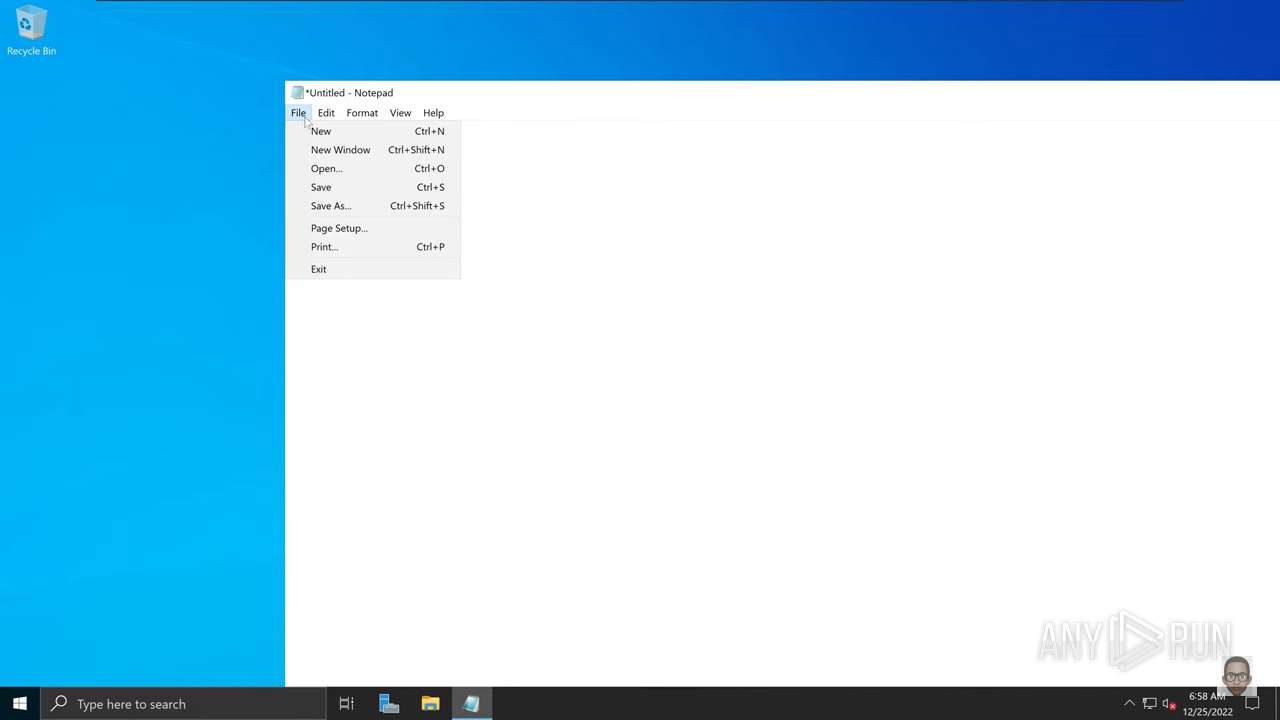This screenshot has height=720, width=1280.
Task: Click the taskbar clock showing 6:58 AM
Action: tap(1207, 704)
